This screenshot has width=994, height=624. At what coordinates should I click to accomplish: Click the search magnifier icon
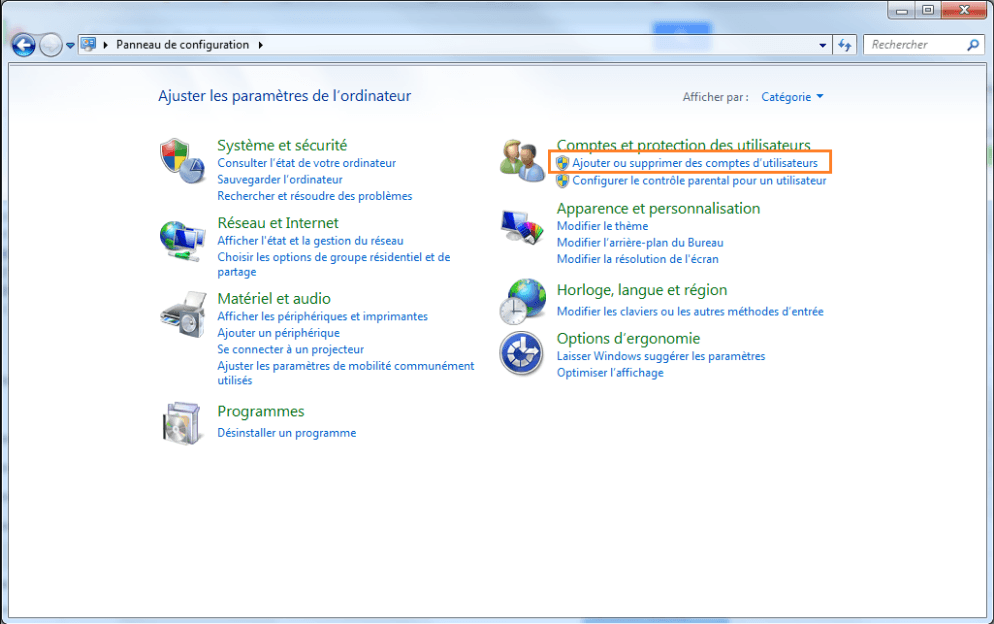click(975, 44)
